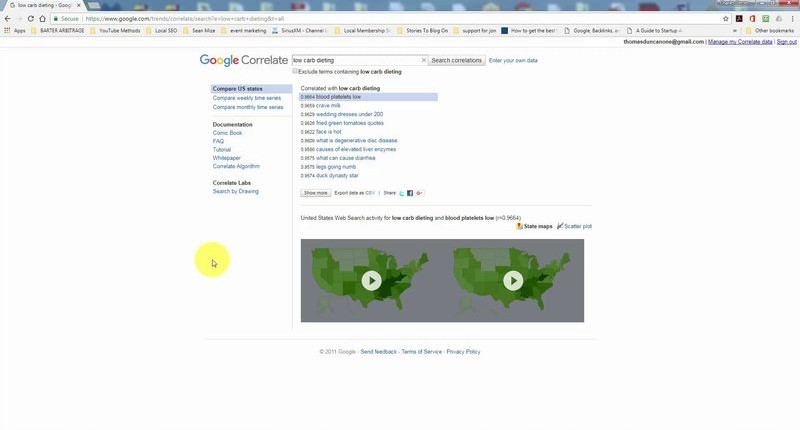Image resolution: width=800 pixels, height=430 pixels.
Task: Click the Show more button
Action: tap(315, 193)
